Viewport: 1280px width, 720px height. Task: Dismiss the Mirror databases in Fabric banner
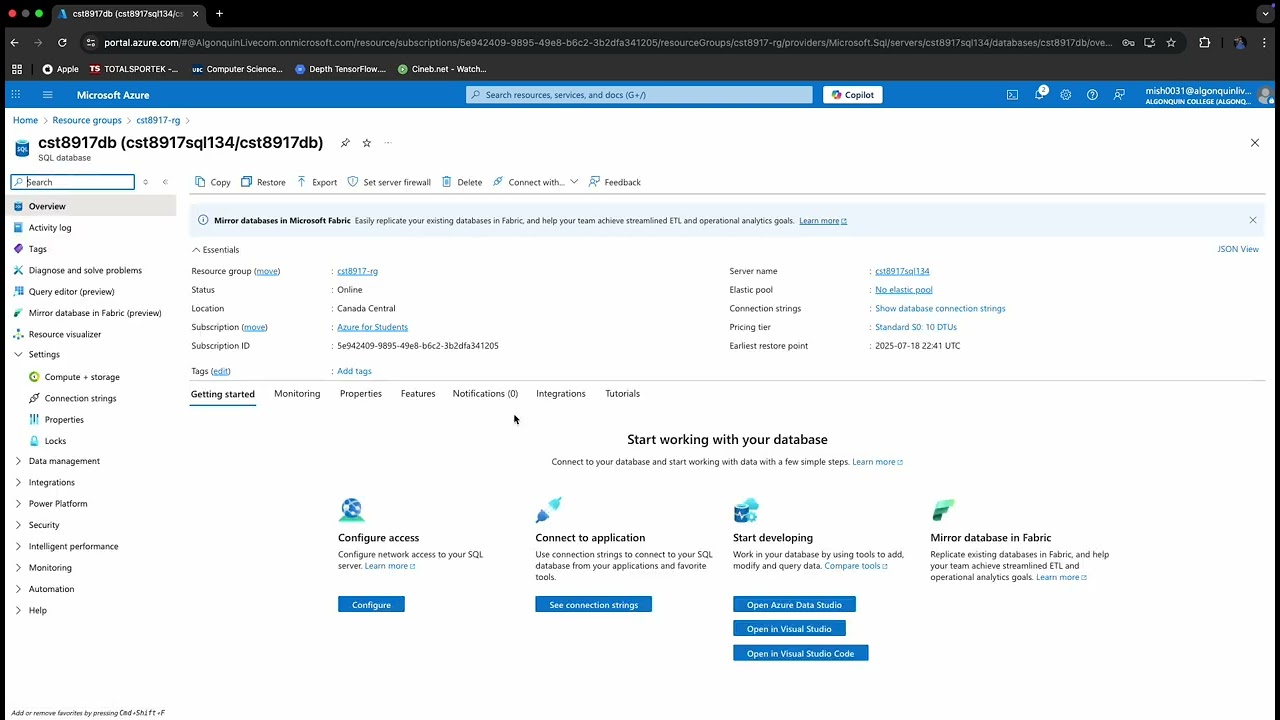pyautogui.click(x=1252, y=220)
